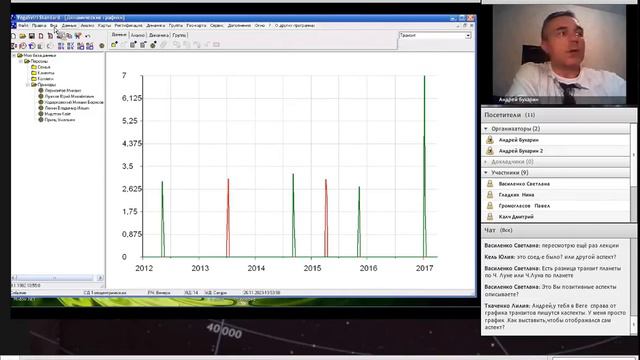Switch to the Динамика tab above chart
The width and height of the screenshot is (640, 360).
pyautogui.click(x=158, y=35)
